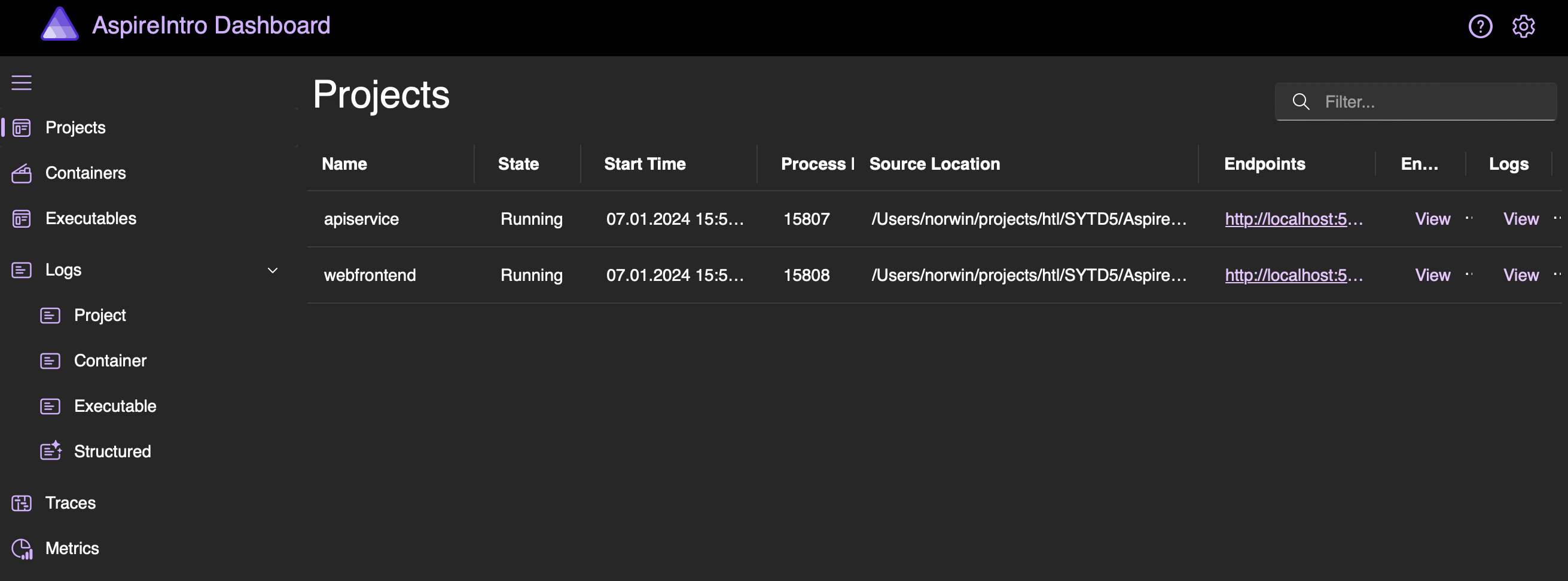The height and width of the screenshot is (581, 1568).
Task: View logs for the apiservice project
Action: click(x=1521, y=219)
